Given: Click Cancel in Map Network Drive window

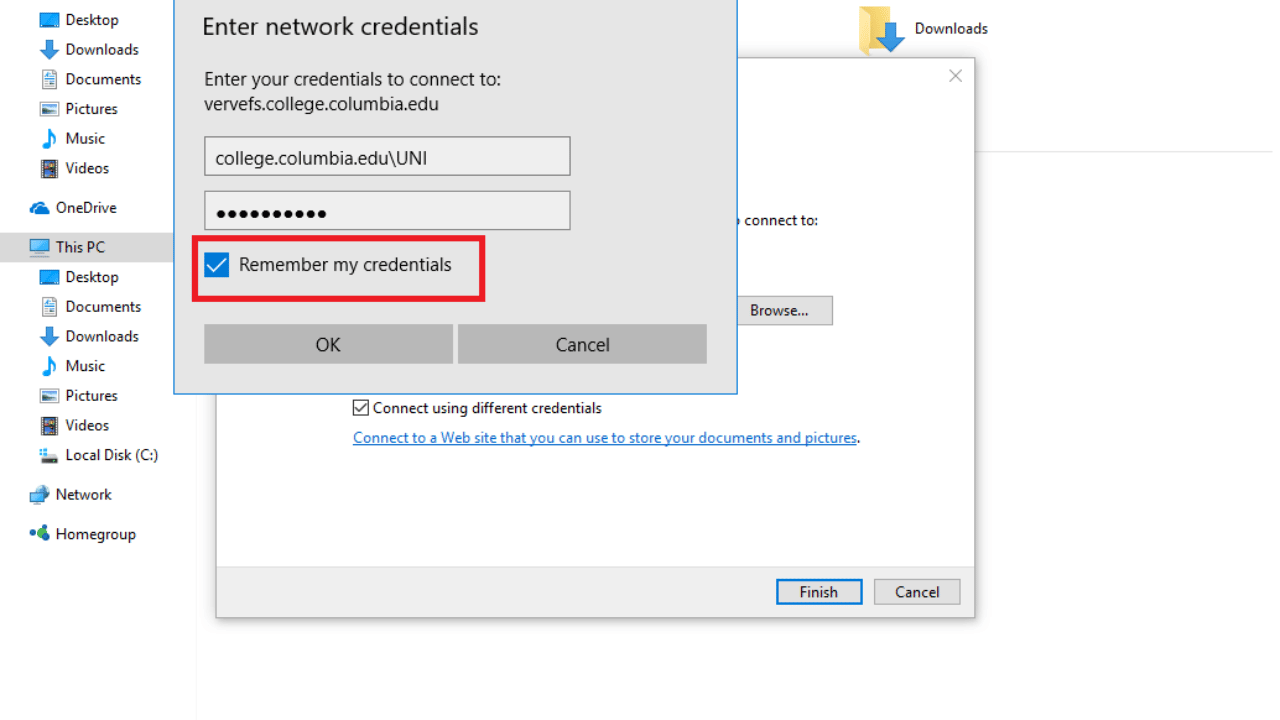Looking at the screenshot, I should 917,592.
